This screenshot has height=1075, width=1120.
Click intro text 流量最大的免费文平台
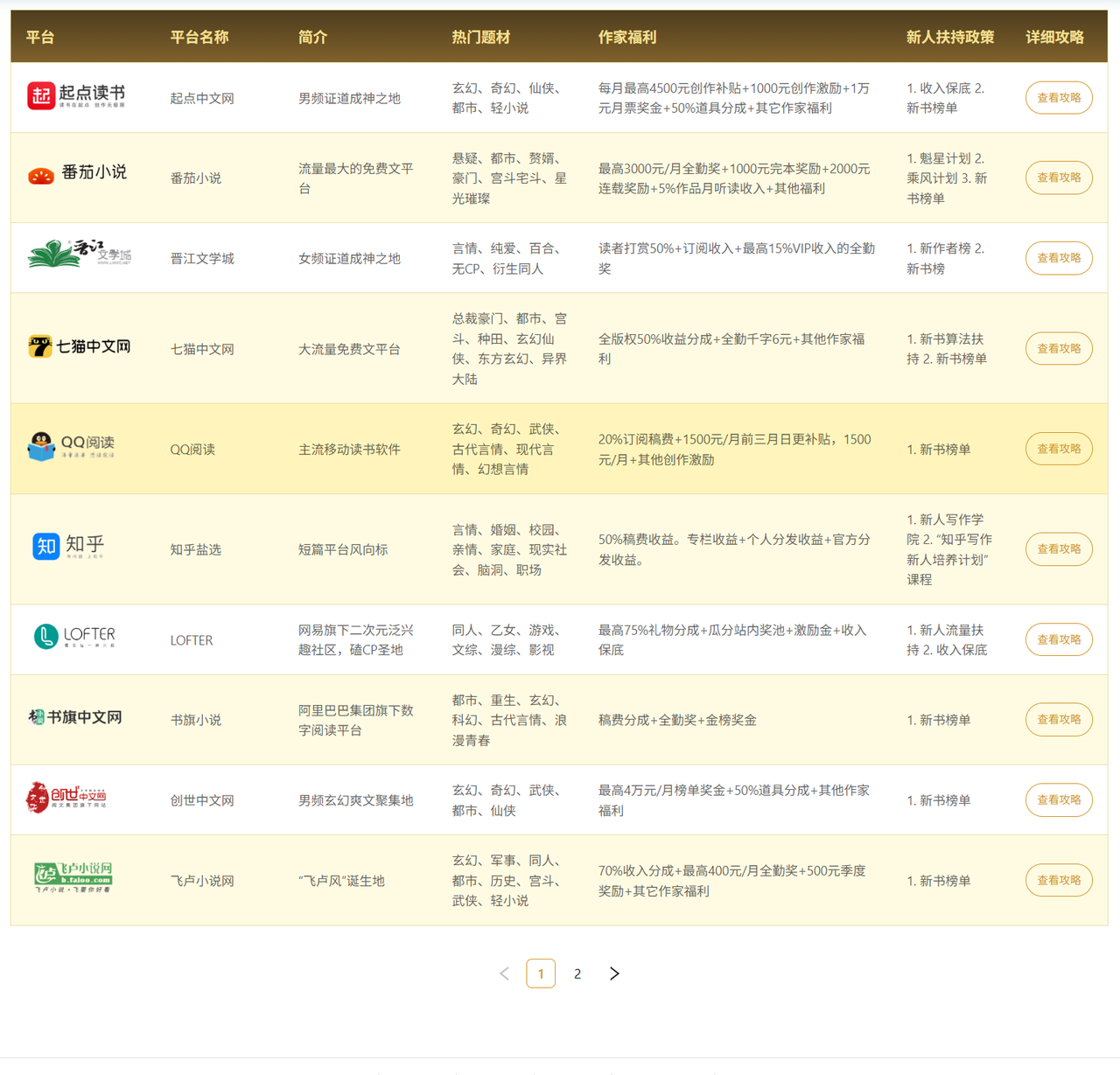[356, 178]
